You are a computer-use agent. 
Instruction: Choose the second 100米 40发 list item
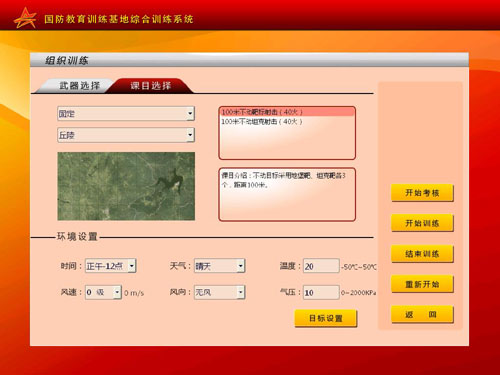click(287, 122)
